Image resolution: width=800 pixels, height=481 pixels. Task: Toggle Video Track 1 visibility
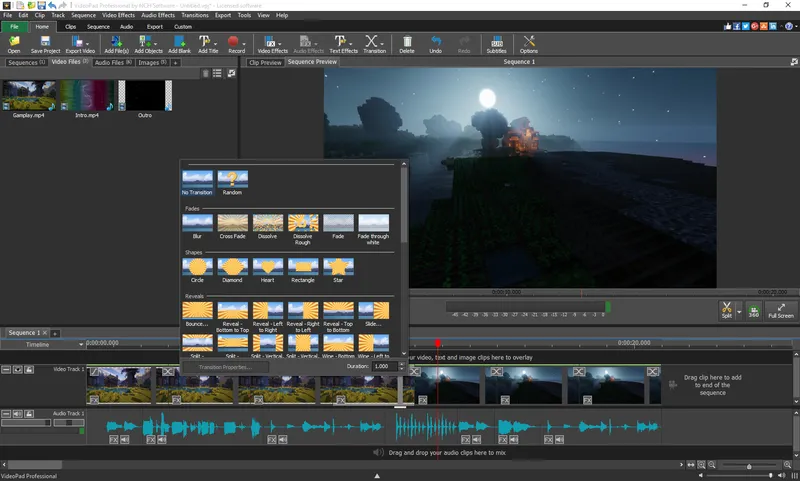(x=19, y=370)
